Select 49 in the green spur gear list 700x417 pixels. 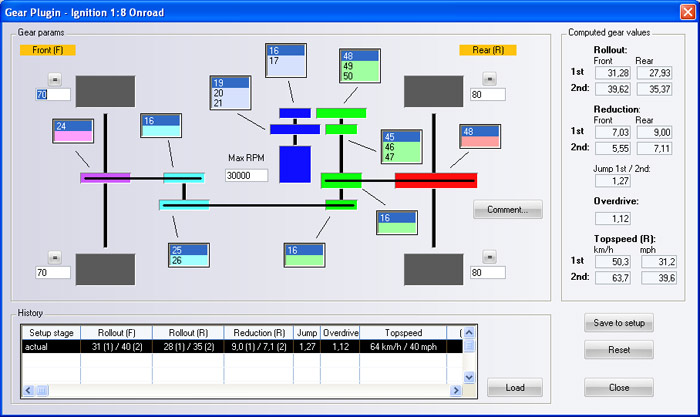coord(360,66)
